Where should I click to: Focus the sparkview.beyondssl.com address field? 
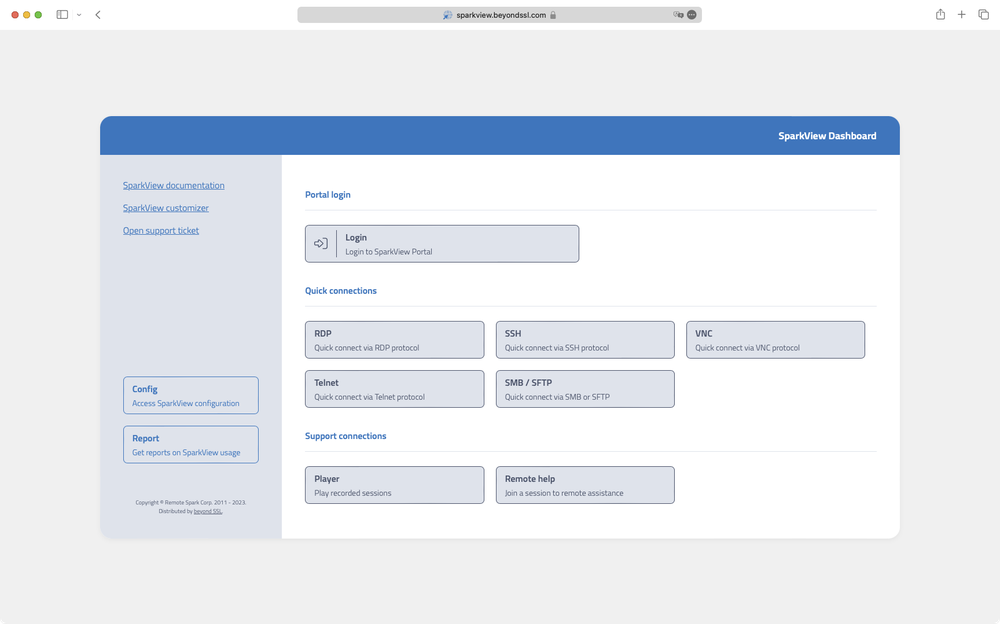click(499, 15)
